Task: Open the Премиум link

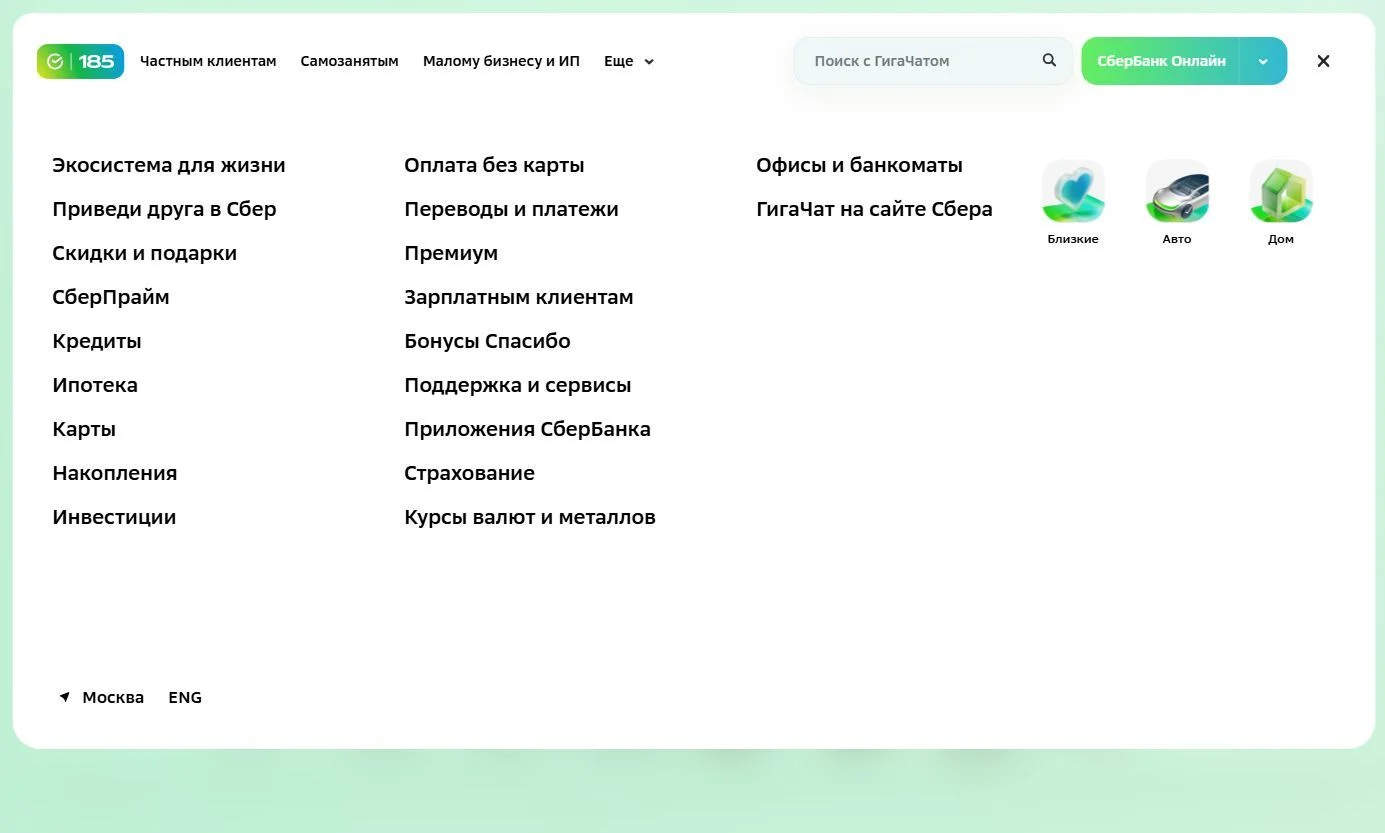Action: point(451,253)
